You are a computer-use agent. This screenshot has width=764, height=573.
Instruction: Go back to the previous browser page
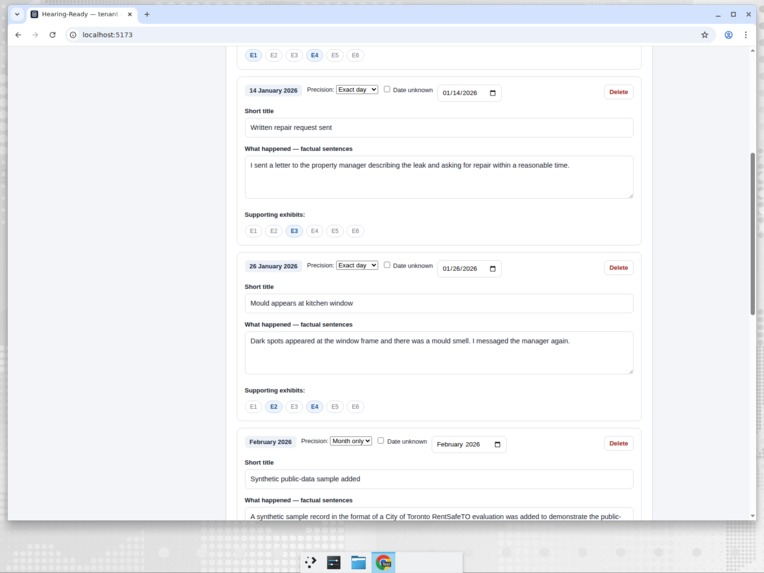click(18, 35)
